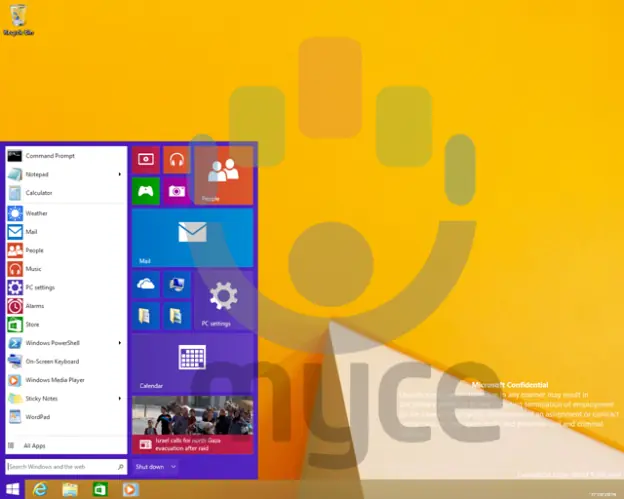This screenshot has width=624, height=499.
Task: Open PC settings in the left list
Action: (66, 287)
